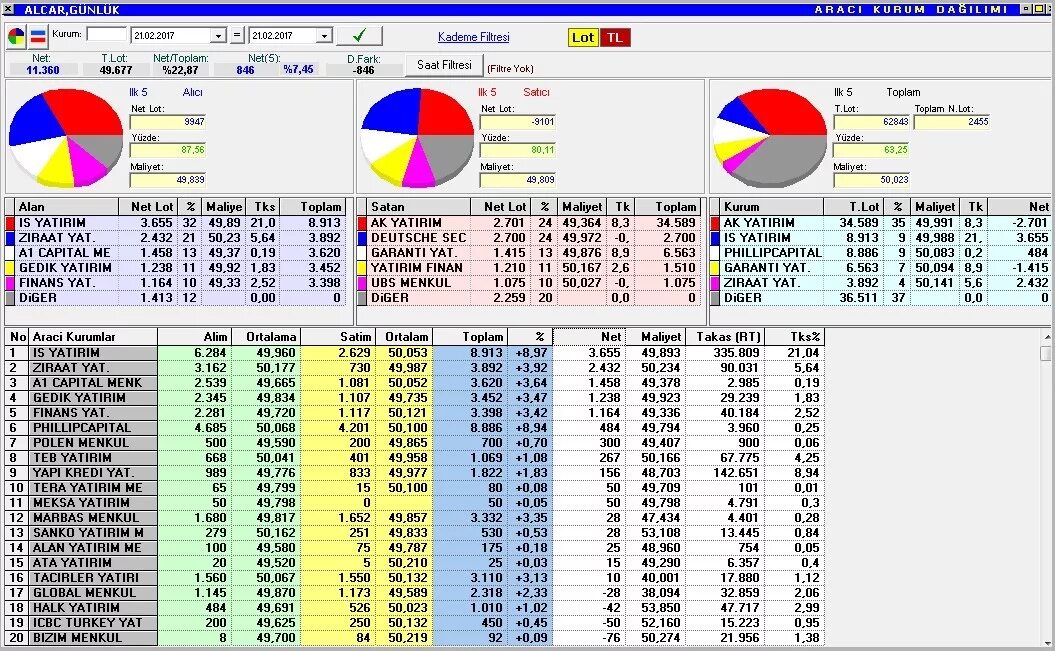The image size is (1055, 651).
Task: Confirm with the green checkmark button
Action: pos(359,36)
